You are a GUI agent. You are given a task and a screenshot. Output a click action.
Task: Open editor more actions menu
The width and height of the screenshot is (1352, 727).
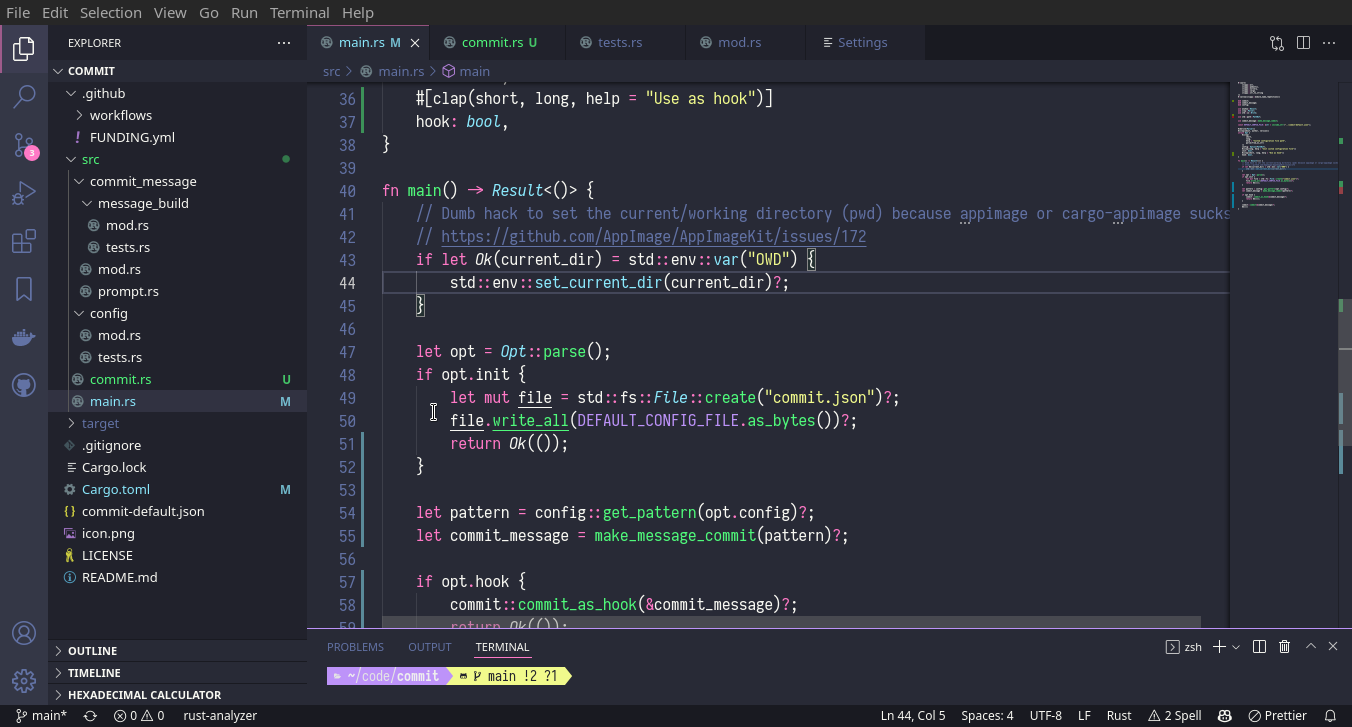[1329, 43]
